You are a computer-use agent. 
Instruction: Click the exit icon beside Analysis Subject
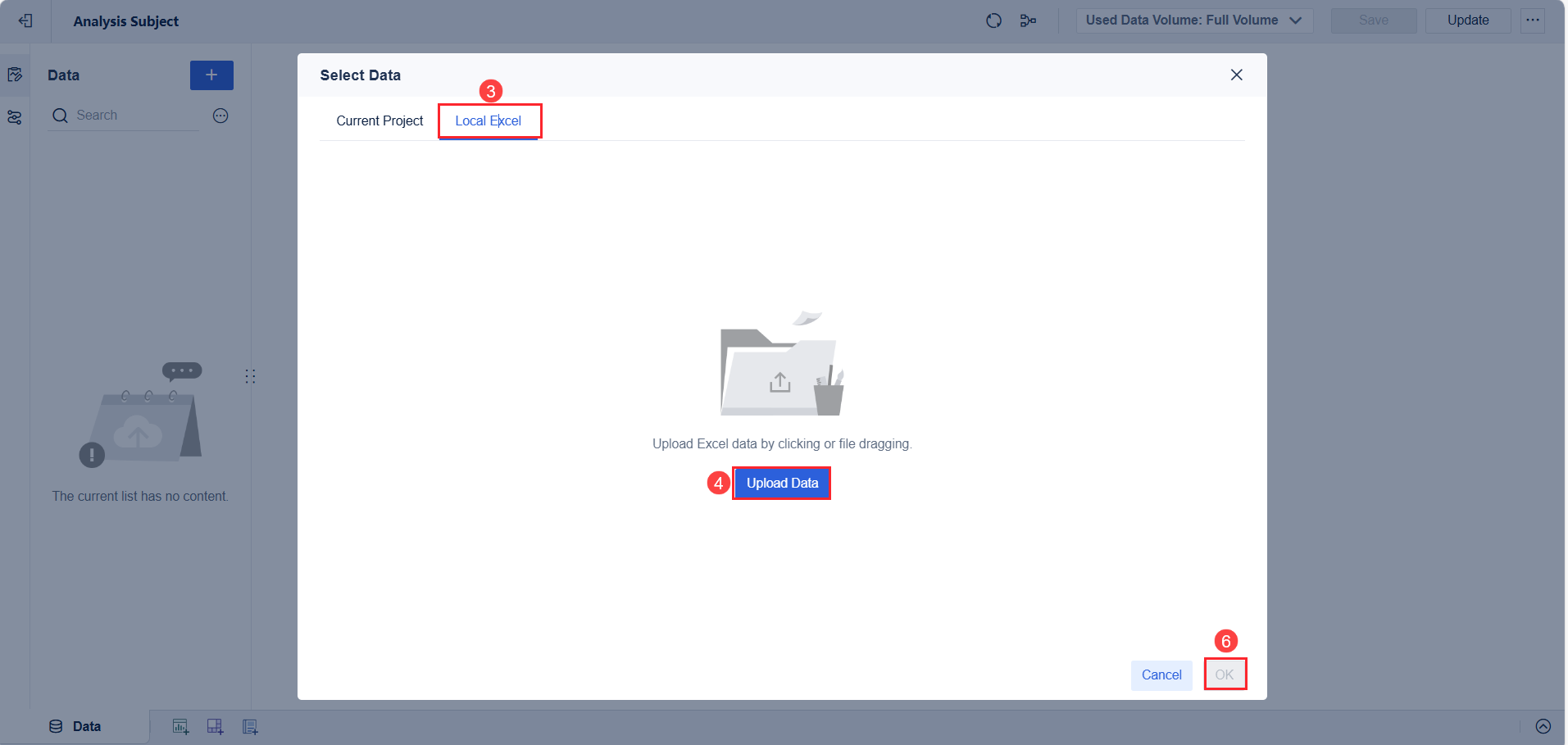click(x=25, y=21)
